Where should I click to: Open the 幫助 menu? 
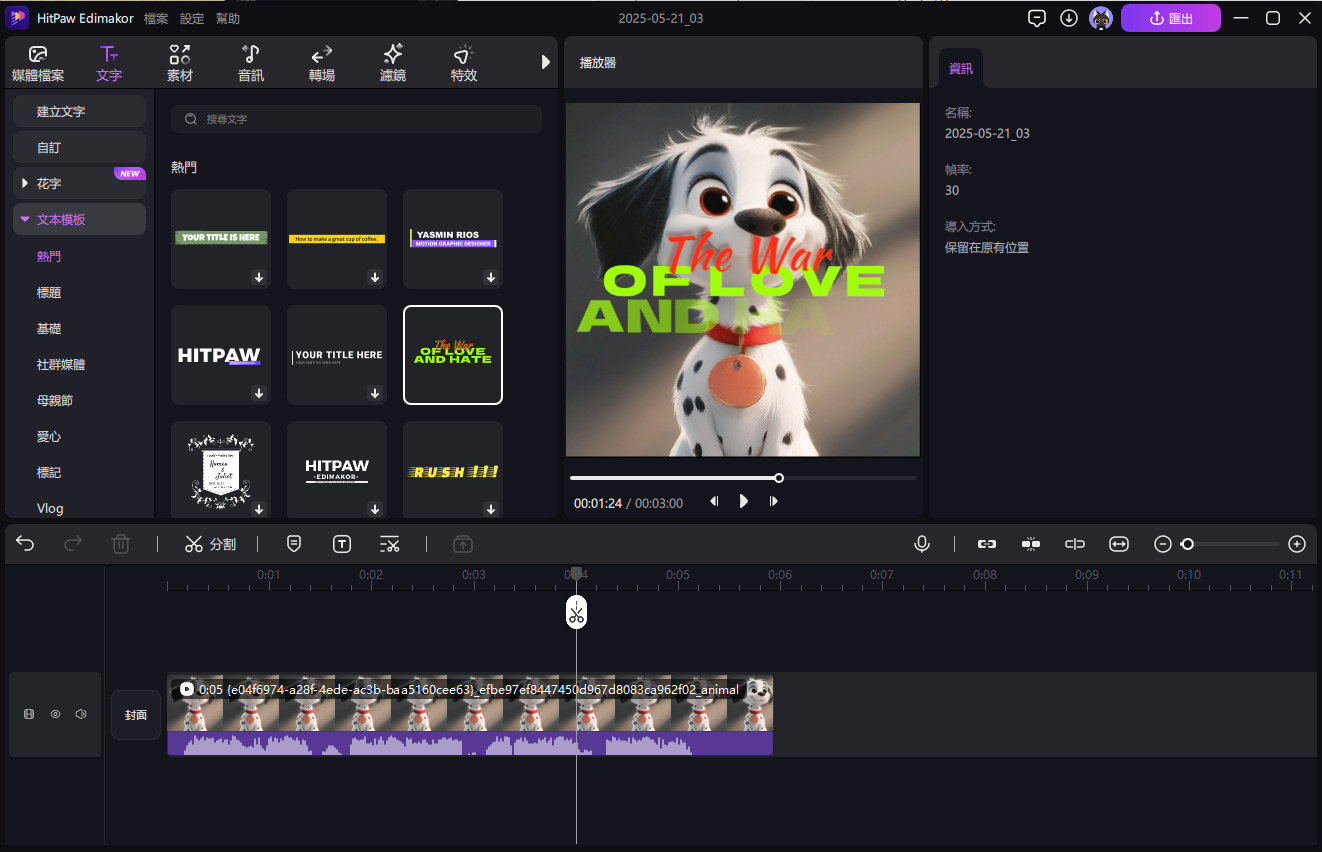[228, 18]
